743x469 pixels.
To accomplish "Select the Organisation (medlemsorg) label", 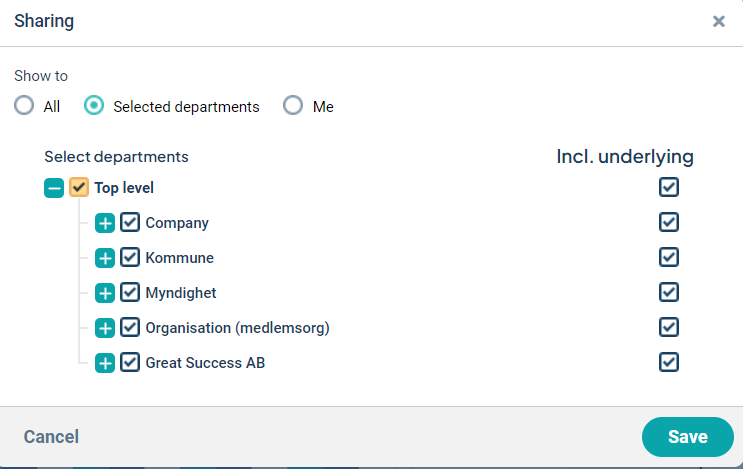I will pyautogui.click(x=237, y=328).
